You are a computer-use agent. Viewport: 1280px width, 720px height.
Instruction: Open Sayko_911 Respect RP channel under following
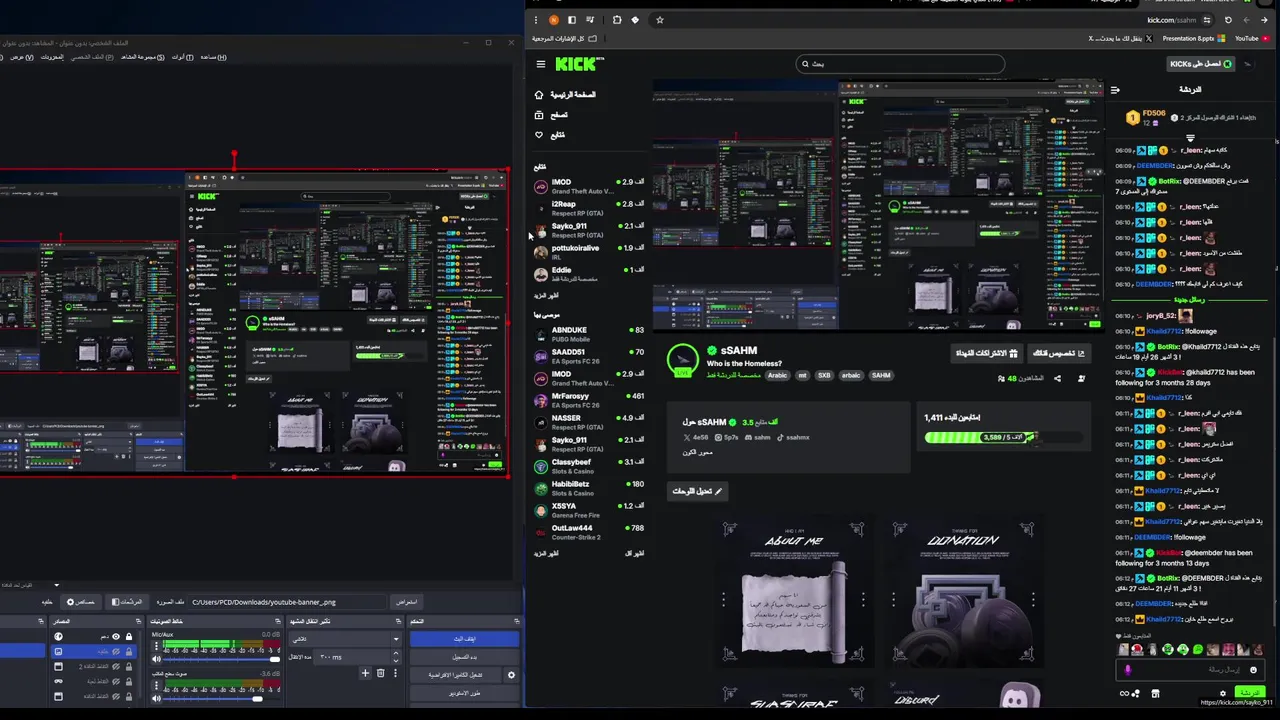[x=590, y=230]
